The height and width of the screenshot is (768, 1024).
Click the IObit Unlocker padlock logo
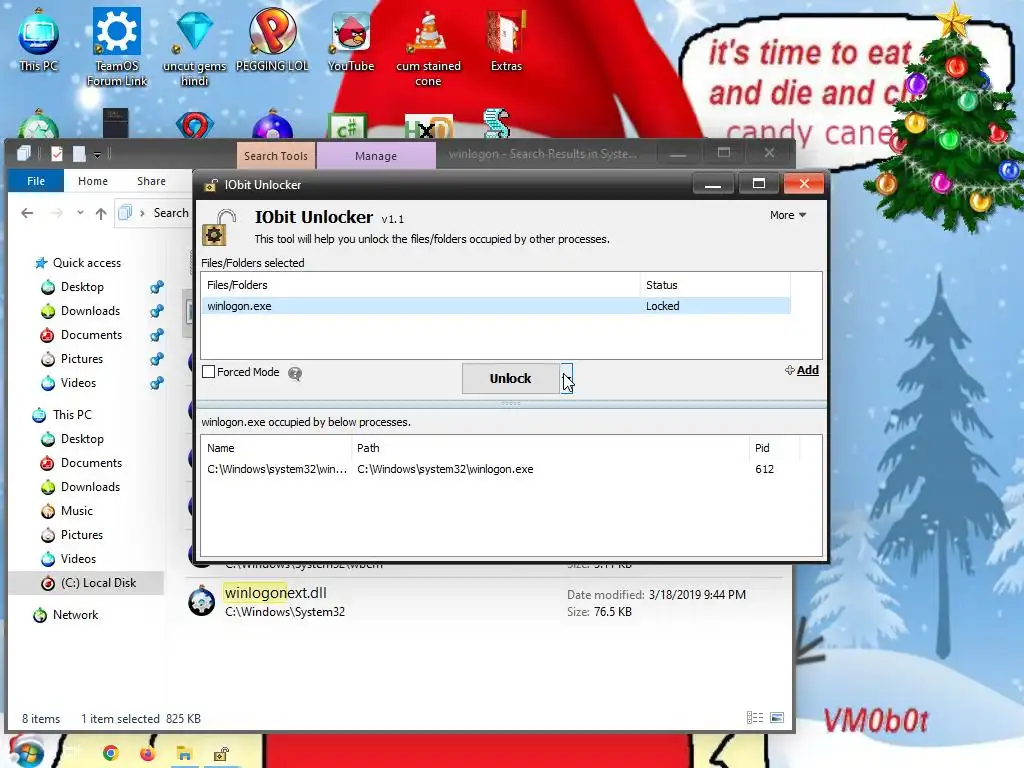218,227
